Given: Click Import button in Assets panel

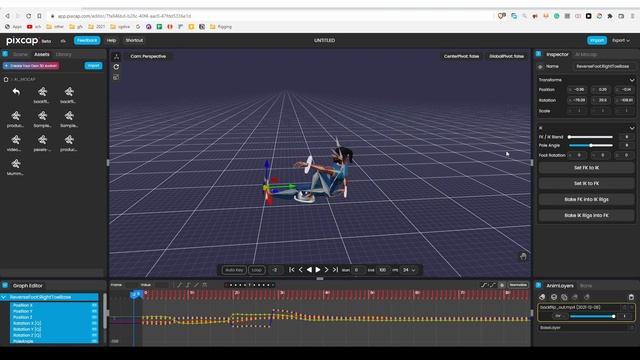Looking at the screenshot, I should pyautogui.click(x=93, y=66).
